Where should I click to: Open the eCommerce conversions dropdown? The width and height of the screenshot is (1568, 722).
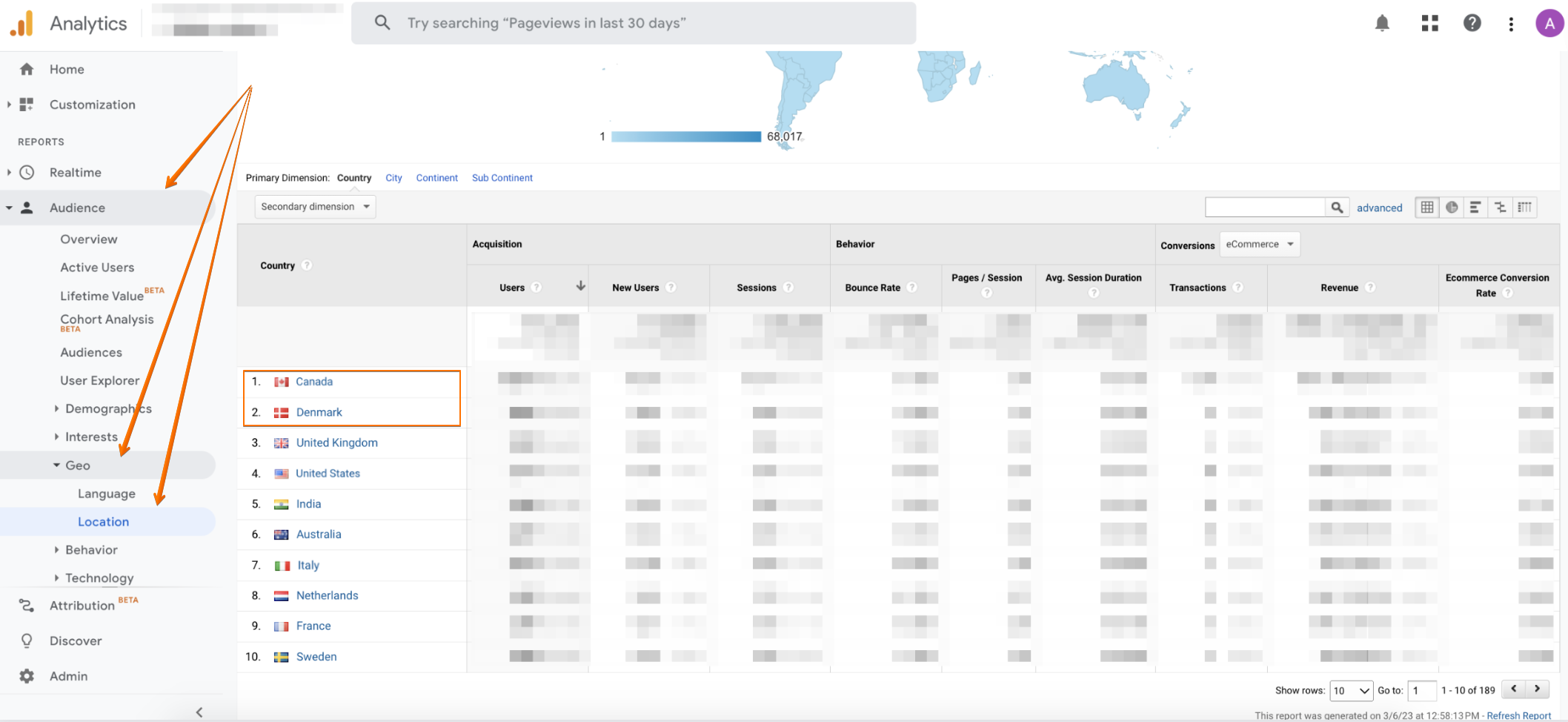click(x=1260, y=245)
